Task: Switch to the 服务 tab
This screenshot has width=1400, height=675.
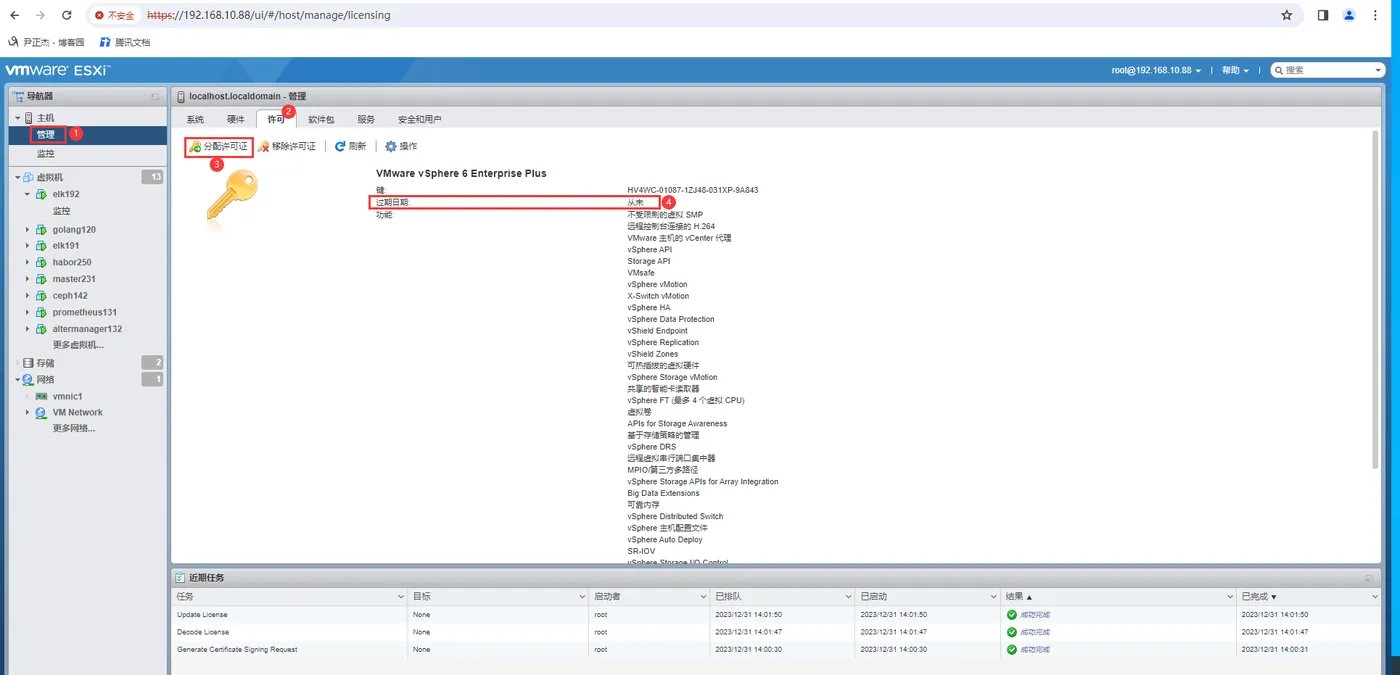Action: [x=366, y=119]
